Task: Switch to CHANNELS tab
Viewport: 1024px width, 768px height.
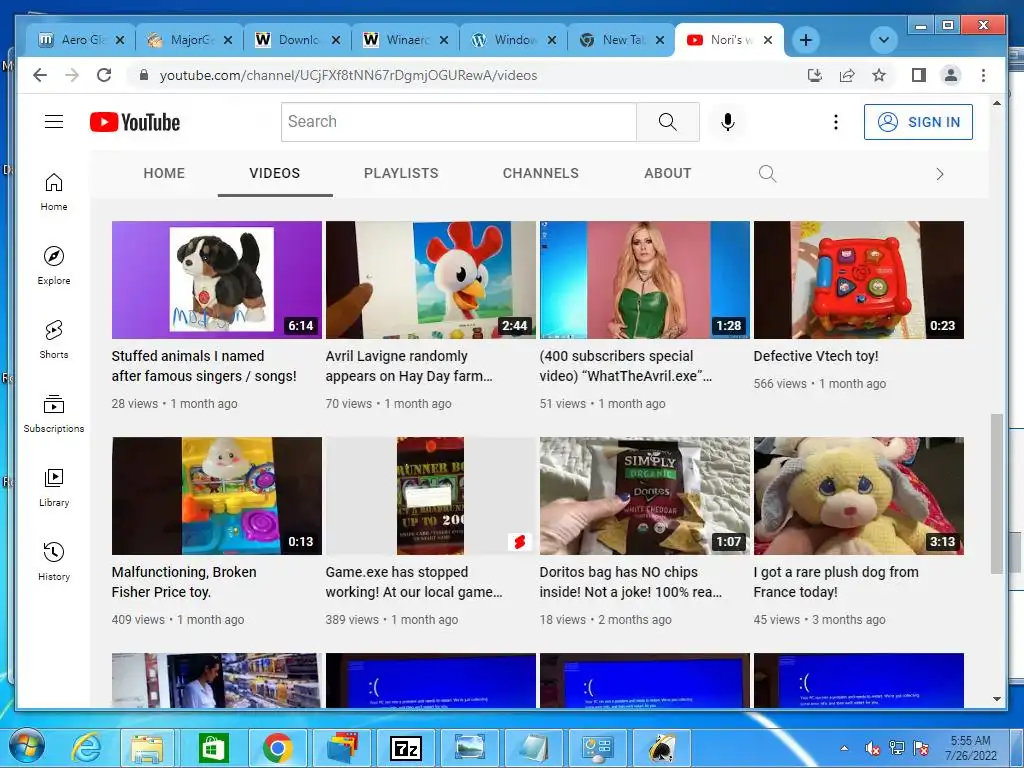Action: [x=541, y=173]
